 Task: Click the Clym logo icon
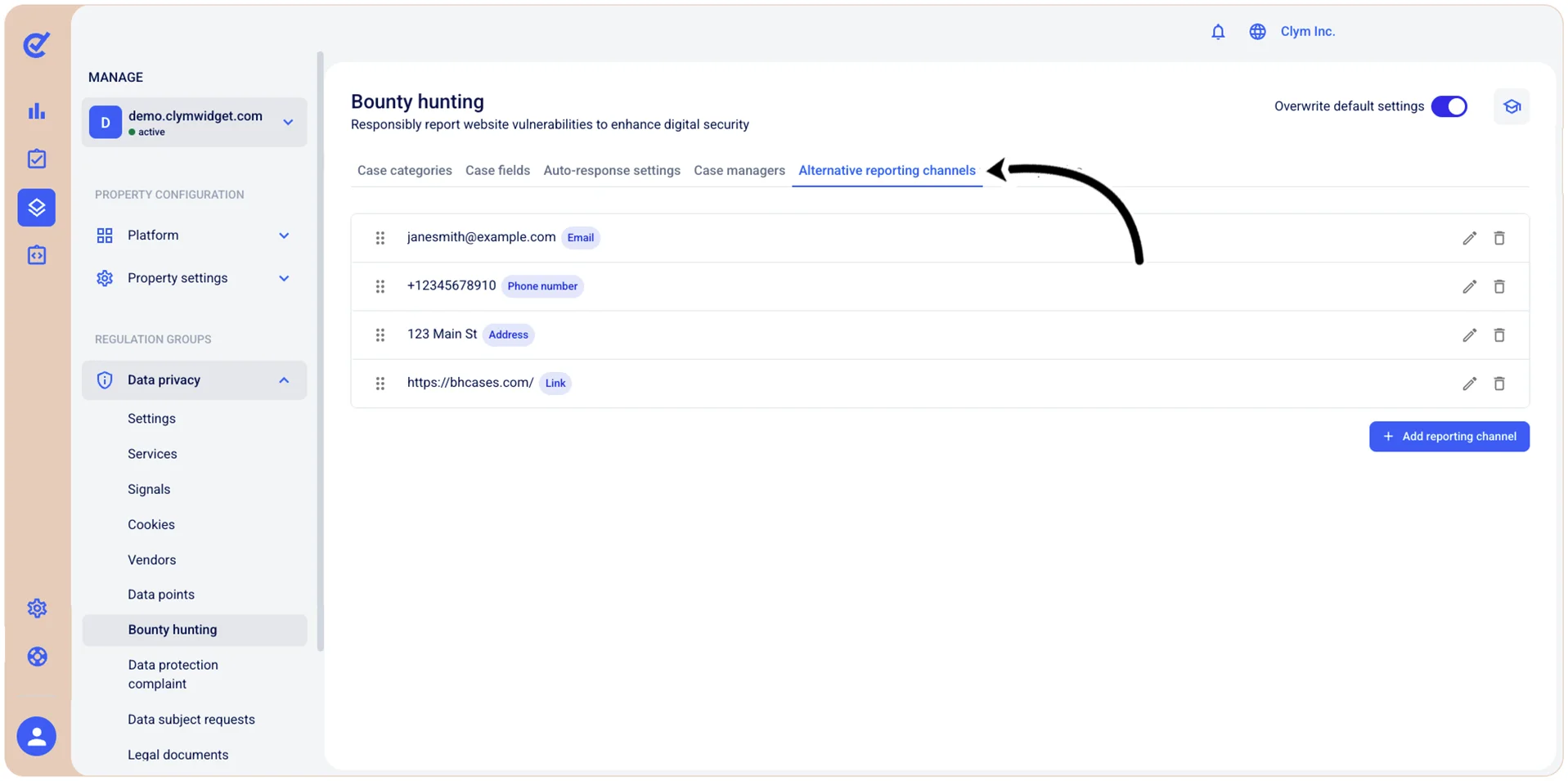36,44
